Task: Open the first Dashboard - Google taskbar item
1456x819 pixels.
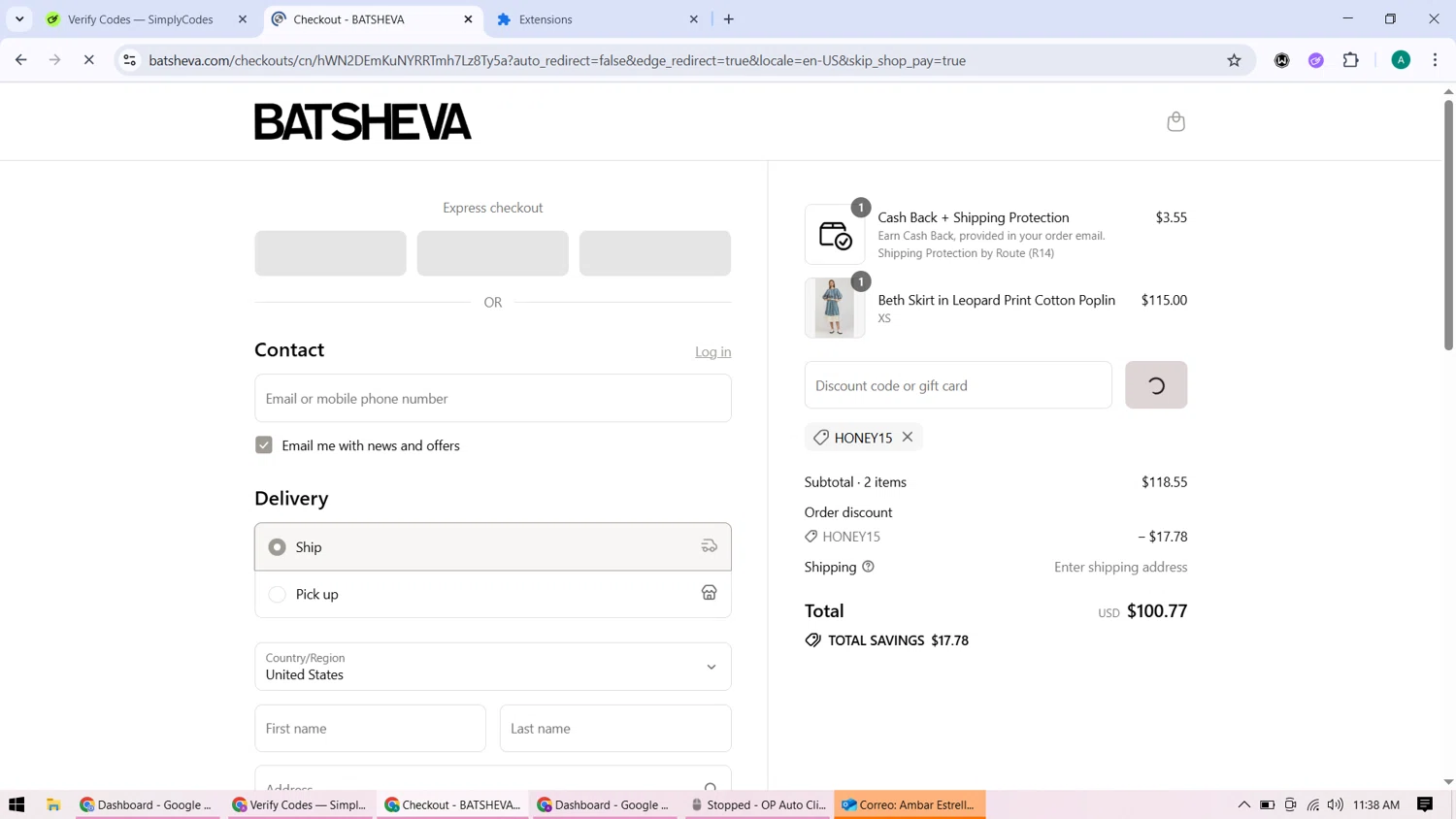Action: coord(148,804)
